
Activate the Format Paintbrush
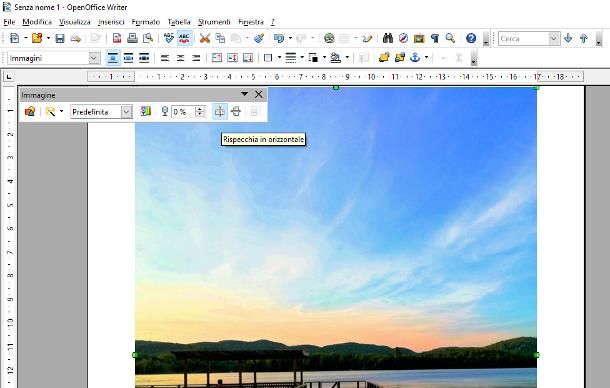[259, 38]
